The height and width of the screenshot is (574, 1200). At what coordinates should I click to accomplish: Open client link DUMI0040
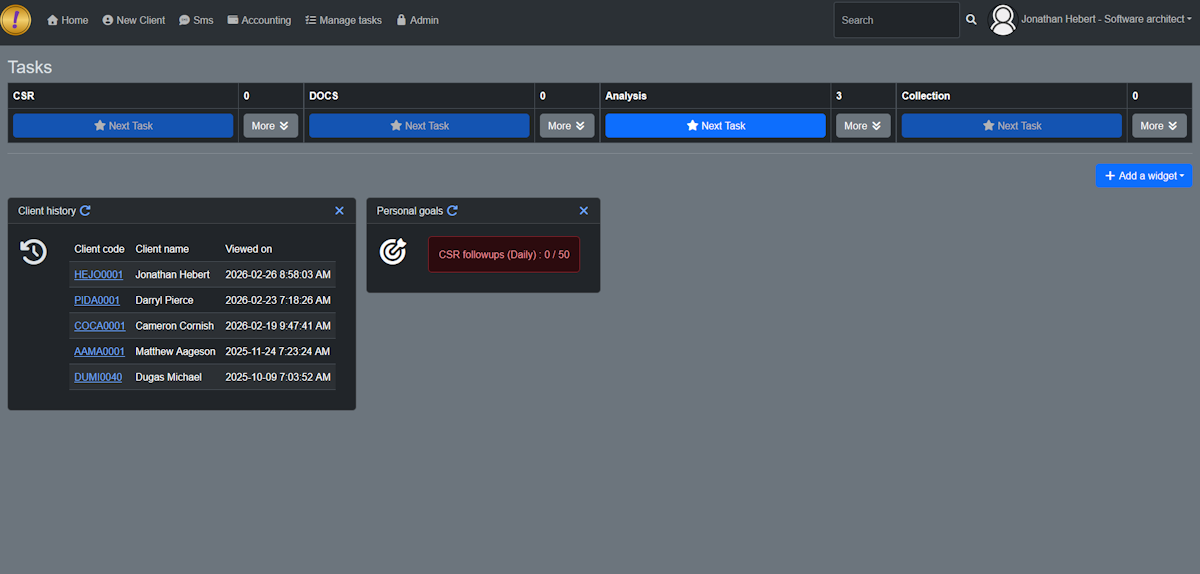[x=98, y=377]
